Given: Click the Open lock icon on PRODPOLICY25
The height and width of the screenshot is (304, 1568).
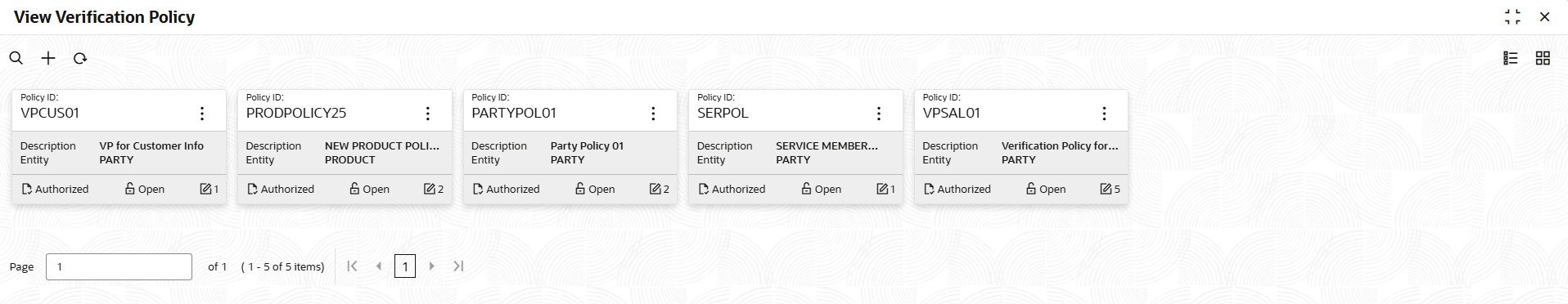Looking at the screenshot, I should point(354,189).
